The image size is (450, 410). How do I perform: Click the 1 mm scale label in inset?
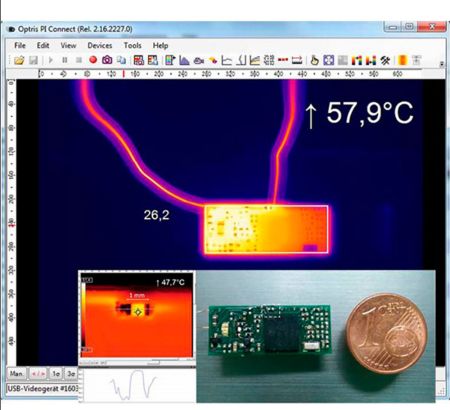coord(137,295)
